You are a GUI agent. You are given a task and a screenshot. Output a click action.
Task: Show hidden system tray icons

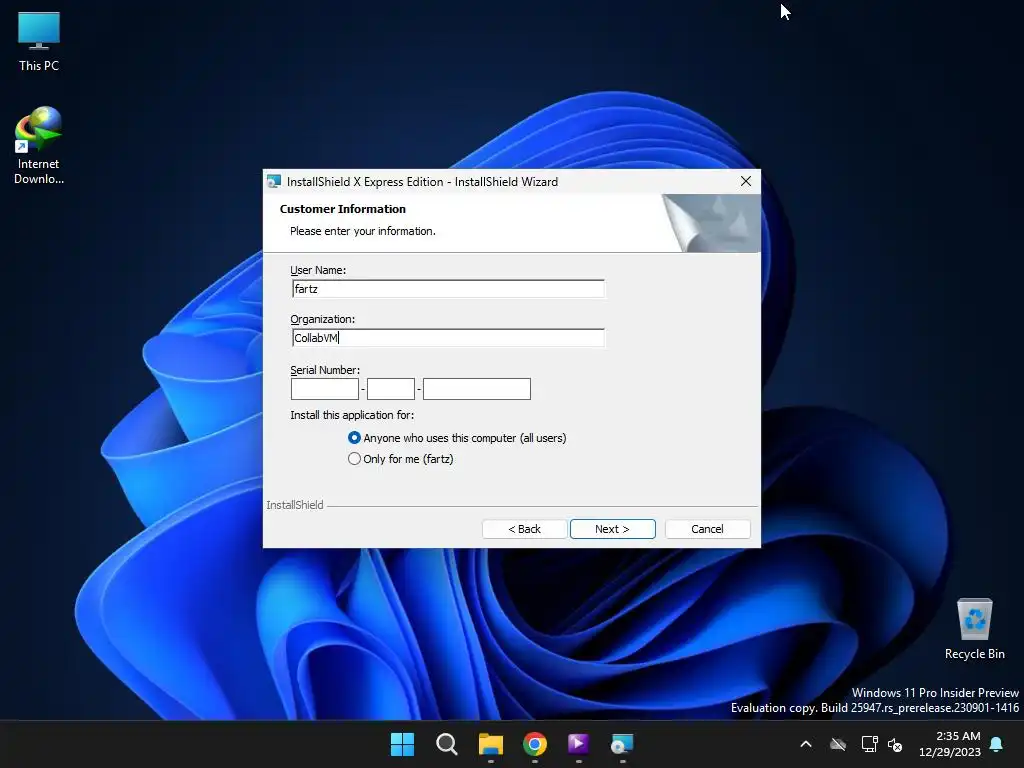pos(806,744)
